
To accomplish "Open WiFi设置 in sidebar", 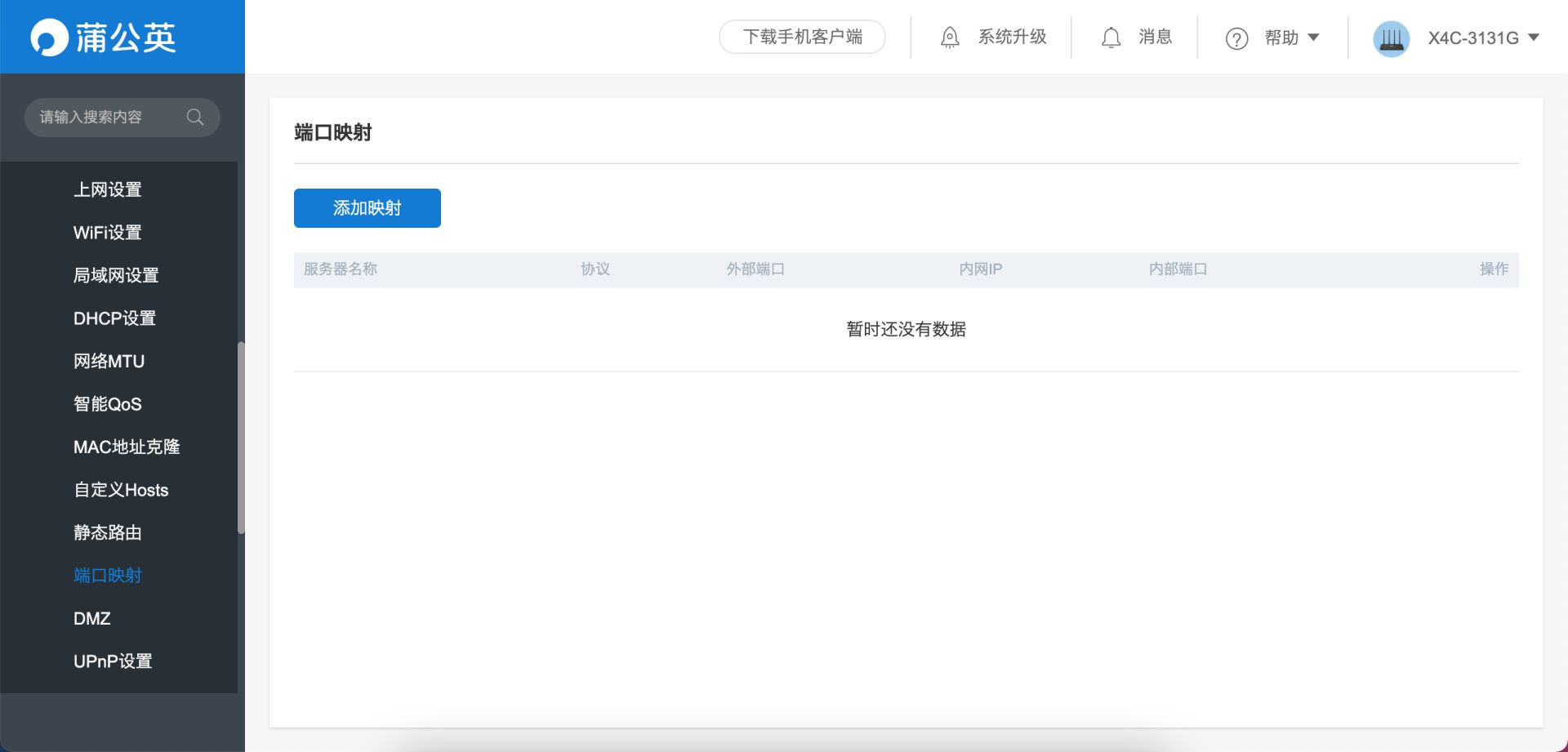I will click(108, 233).
